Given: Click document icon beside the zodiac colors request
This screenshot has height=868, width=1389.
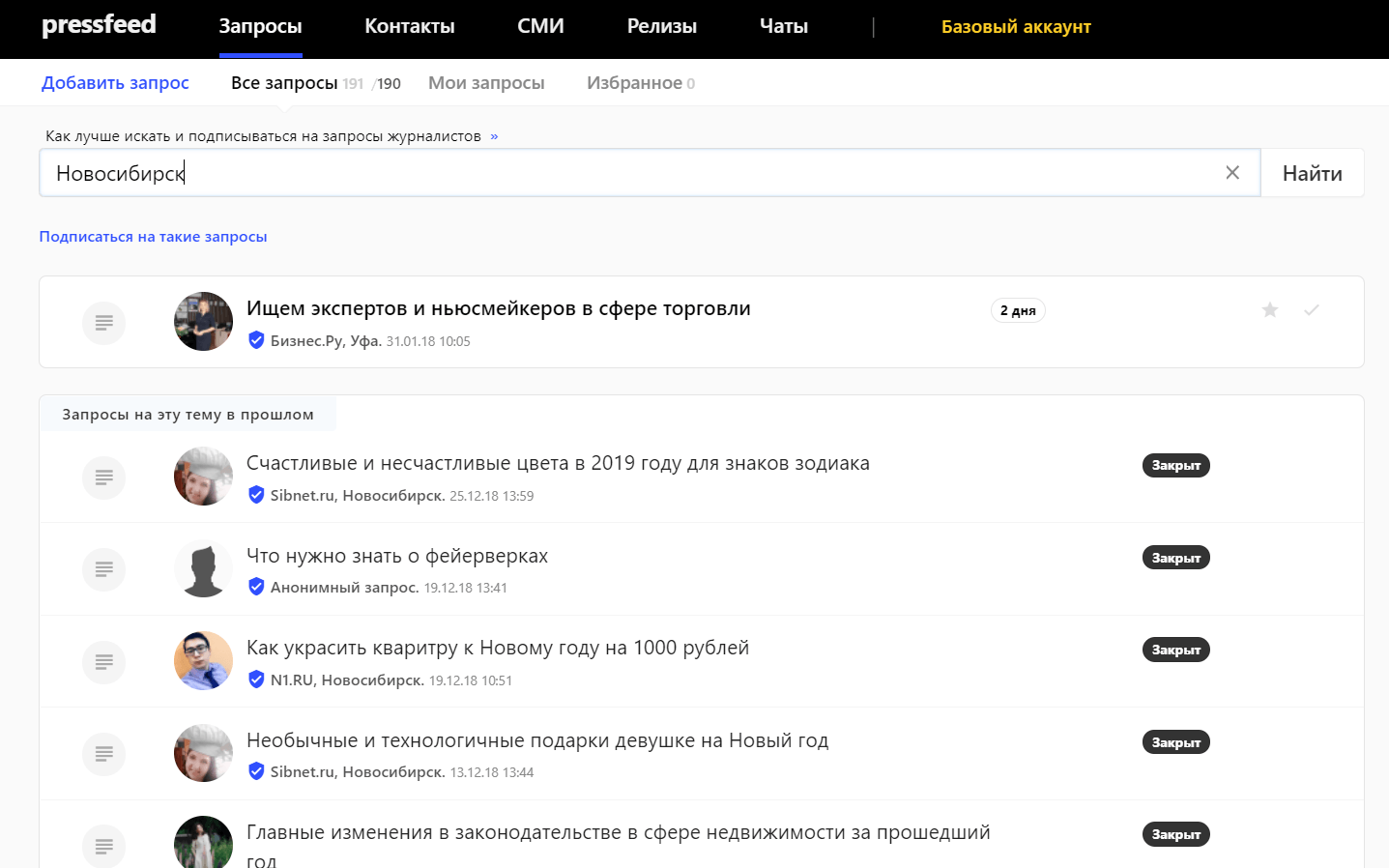Looking at the screenshot, I should 104,477.
